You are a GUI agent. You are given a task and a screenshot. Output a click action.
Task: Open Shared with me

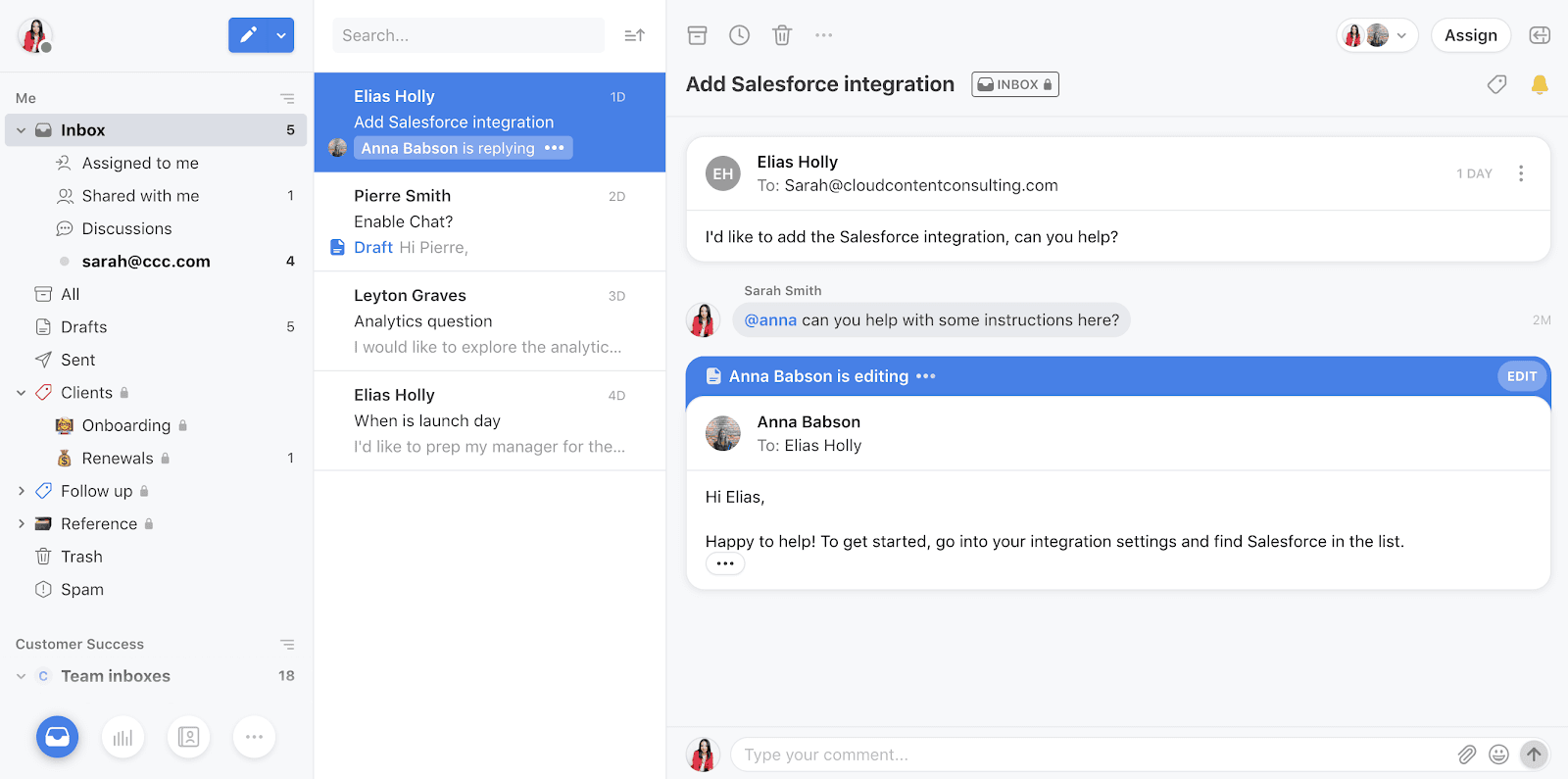click(x=140, y=196)
